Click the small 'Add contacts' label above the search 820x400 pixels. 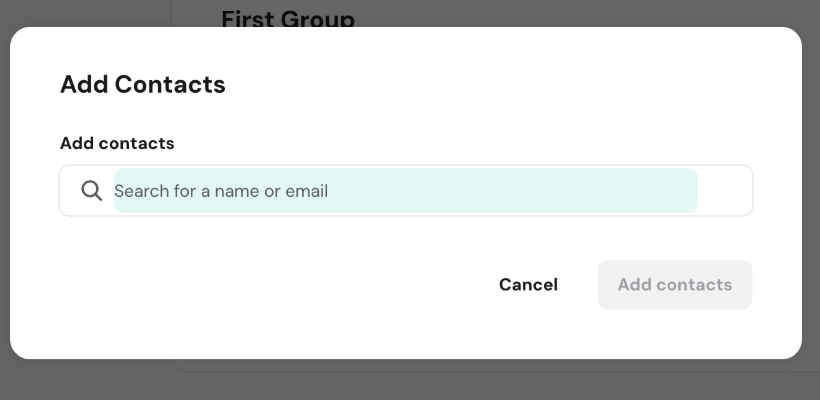(117, 143)
